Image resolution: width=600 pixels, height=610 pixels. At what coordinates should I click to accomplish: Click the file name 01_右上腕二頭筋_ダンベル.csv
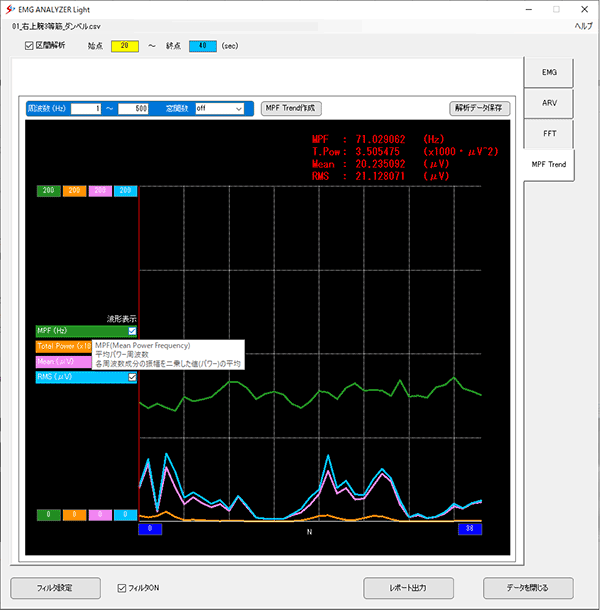coord(56,26)
